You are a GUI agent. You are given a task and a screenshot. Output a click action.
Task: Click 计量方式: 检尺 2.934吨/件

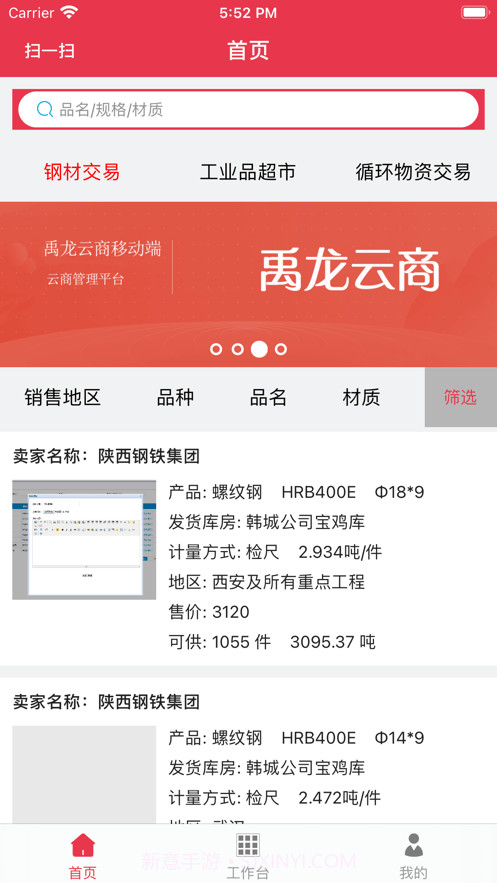point(275,552)
